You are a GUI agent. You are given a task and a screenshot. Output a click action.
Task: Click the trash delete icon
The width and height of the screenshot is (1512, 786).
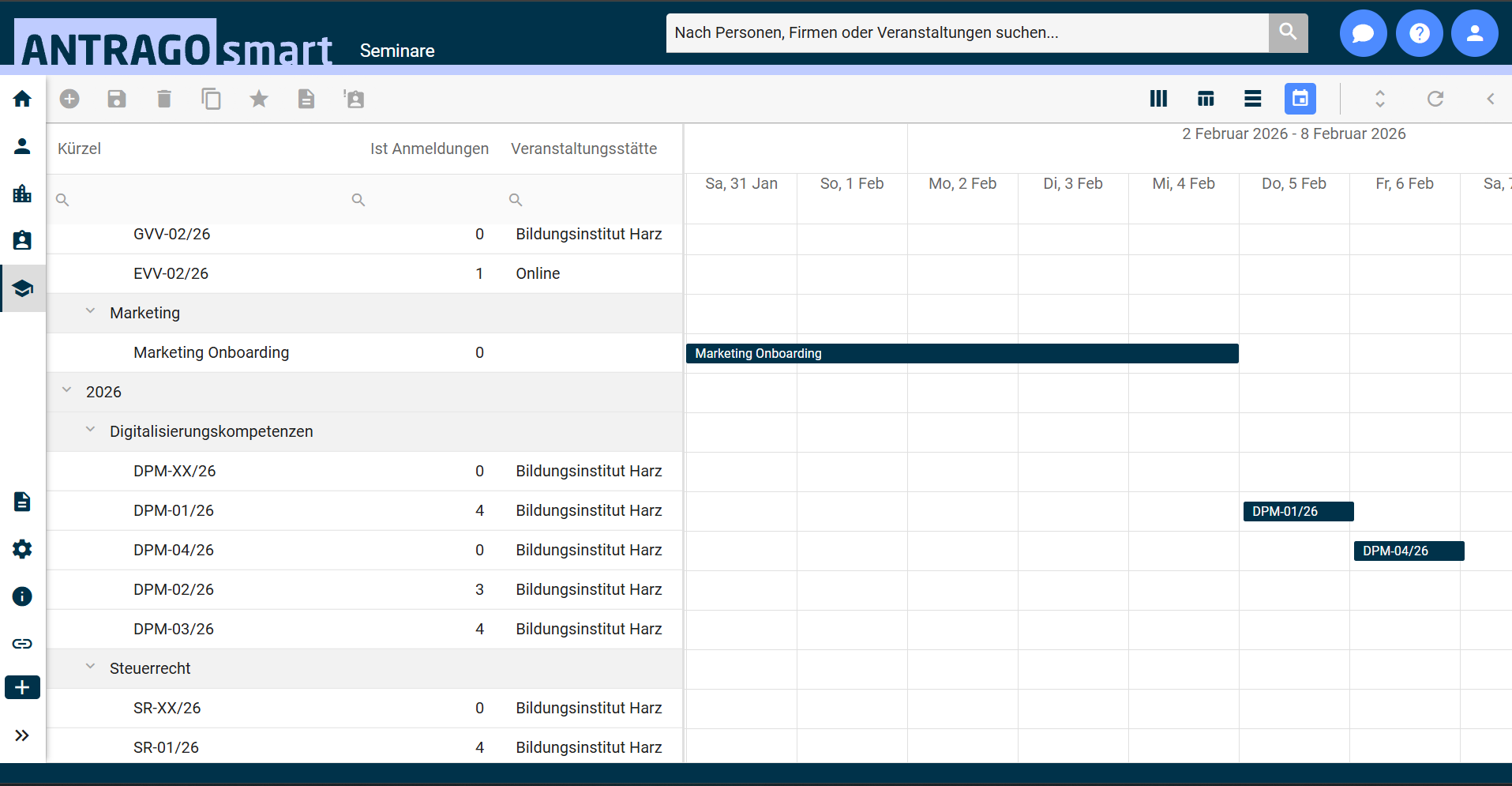164,99
